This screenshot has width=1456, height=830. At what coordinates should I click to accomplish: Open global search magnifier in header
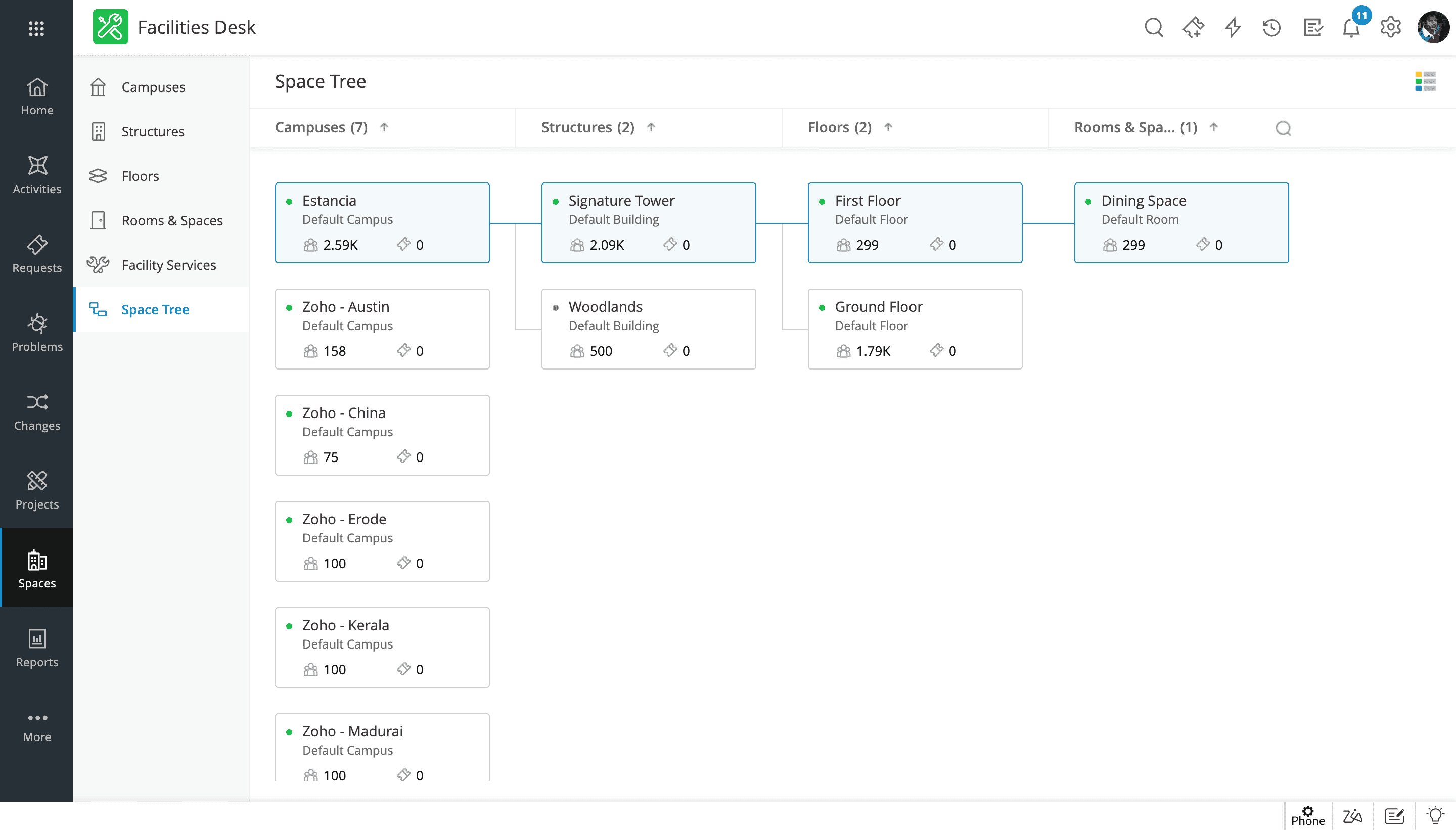(1154, 27)
